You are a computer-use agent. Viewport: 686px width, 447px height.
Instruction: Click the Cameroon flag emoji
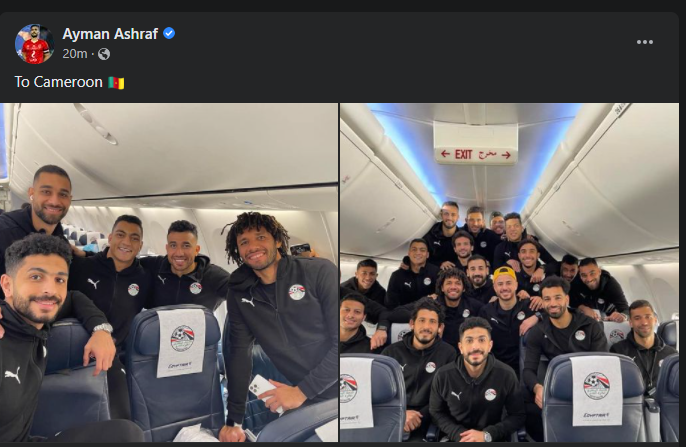(116, 82)
